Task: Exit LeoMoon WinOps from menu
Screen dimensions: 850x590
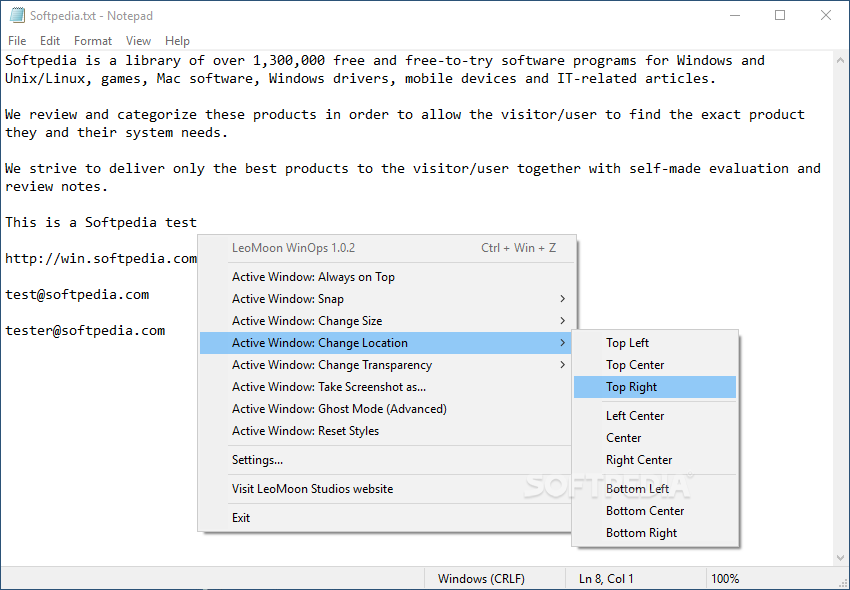Action: tap(385, 517)
